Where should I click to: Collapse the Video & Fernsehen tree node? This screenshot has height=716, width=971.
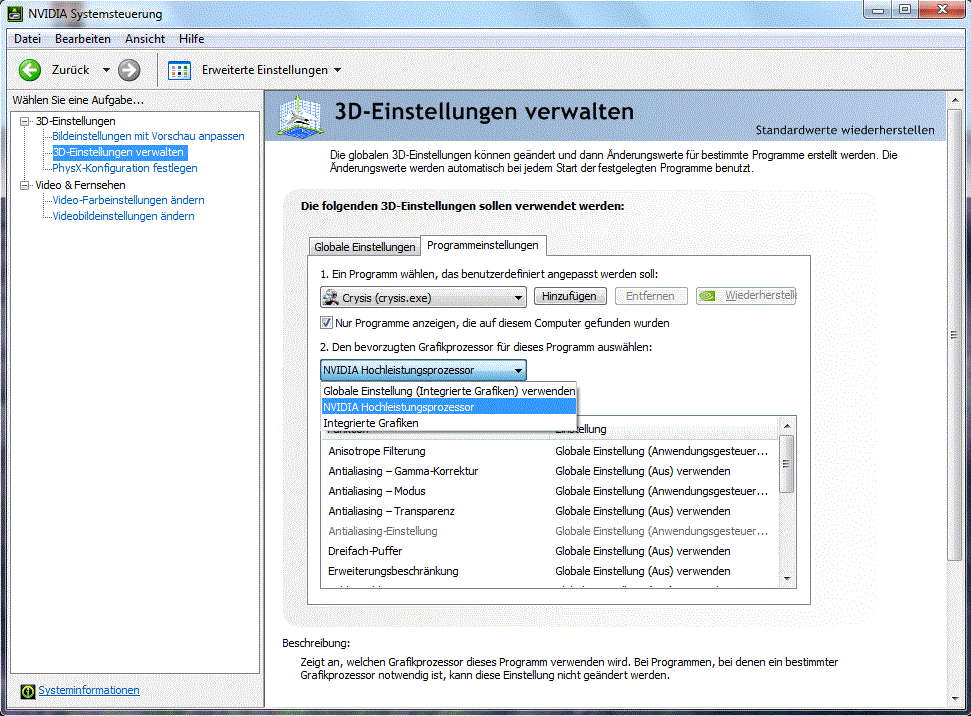[x=24, y=185]
